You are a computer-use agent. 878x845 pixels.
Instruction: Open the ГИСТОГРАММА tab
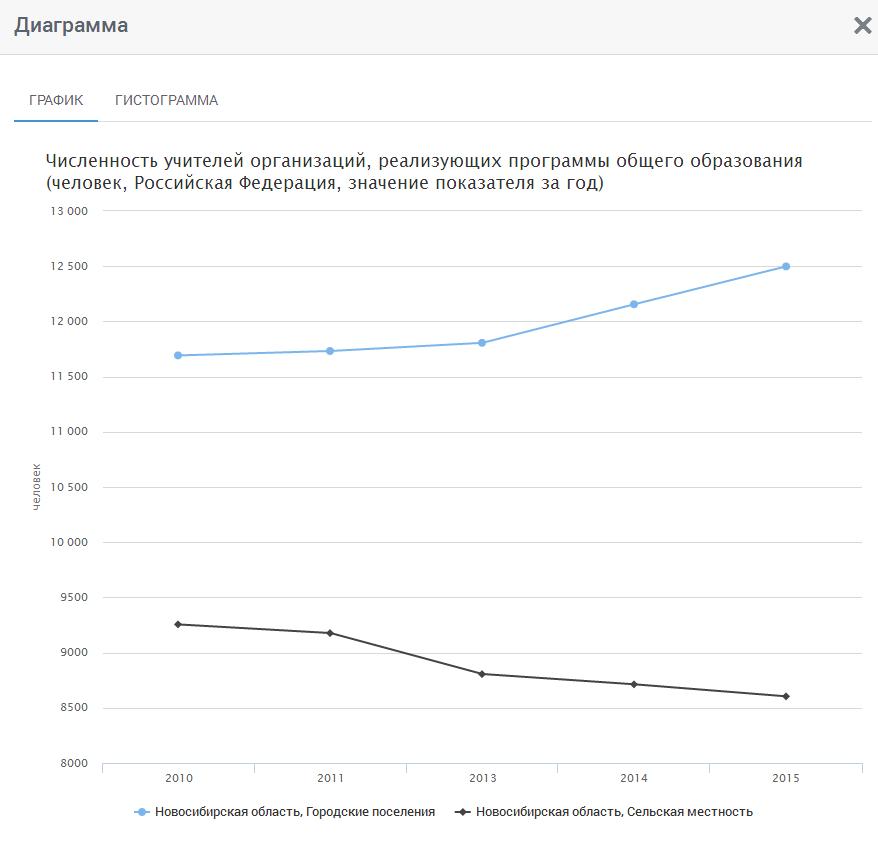pos(166,100)
